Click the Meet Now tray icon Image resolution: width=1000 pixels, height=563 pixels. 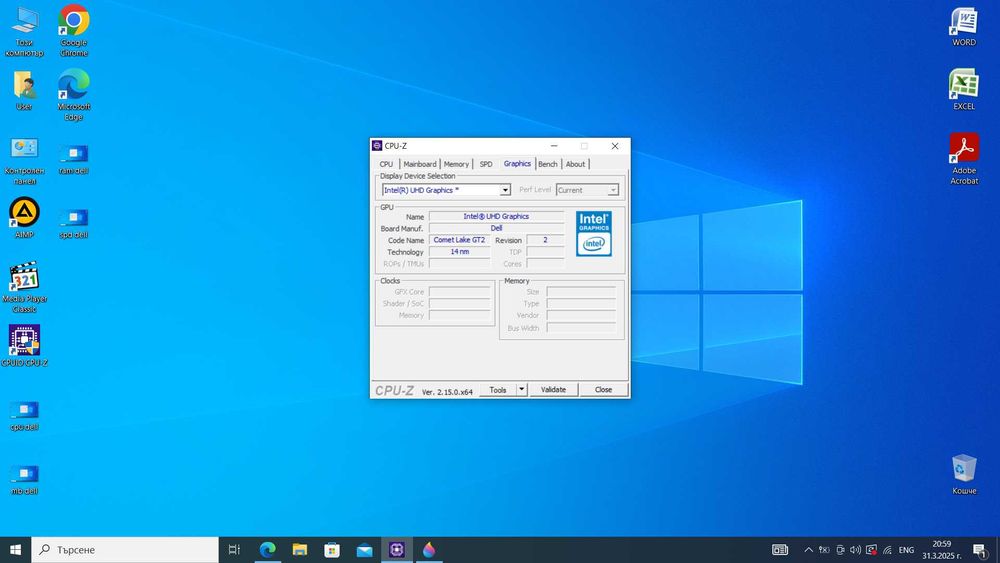coord(840,550)
